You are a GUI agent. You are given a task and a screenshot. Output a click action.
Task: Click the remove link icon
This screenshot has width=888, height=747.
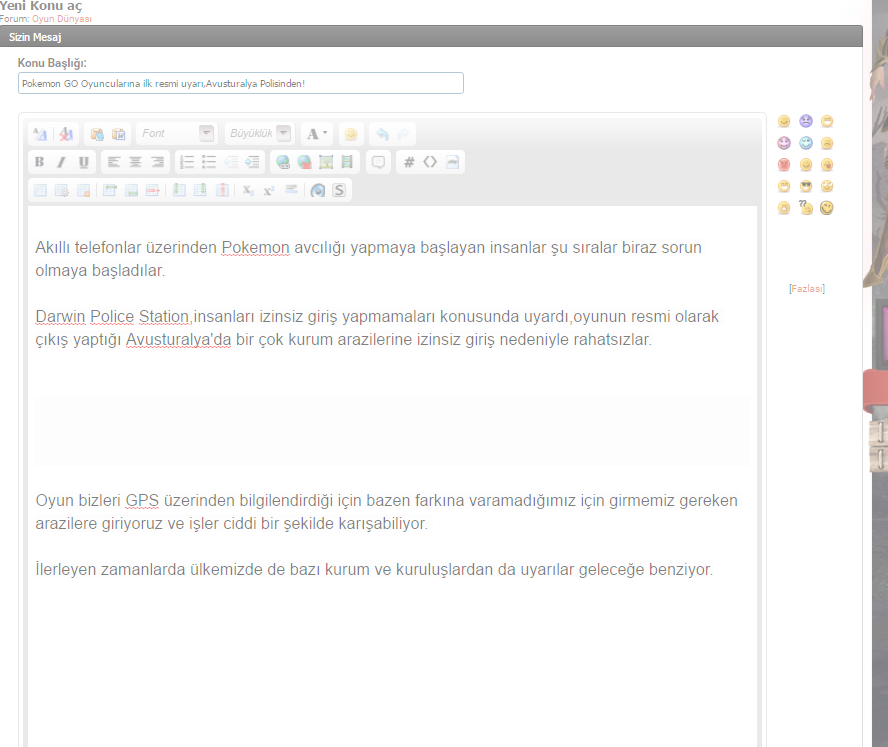click(304, 162)
